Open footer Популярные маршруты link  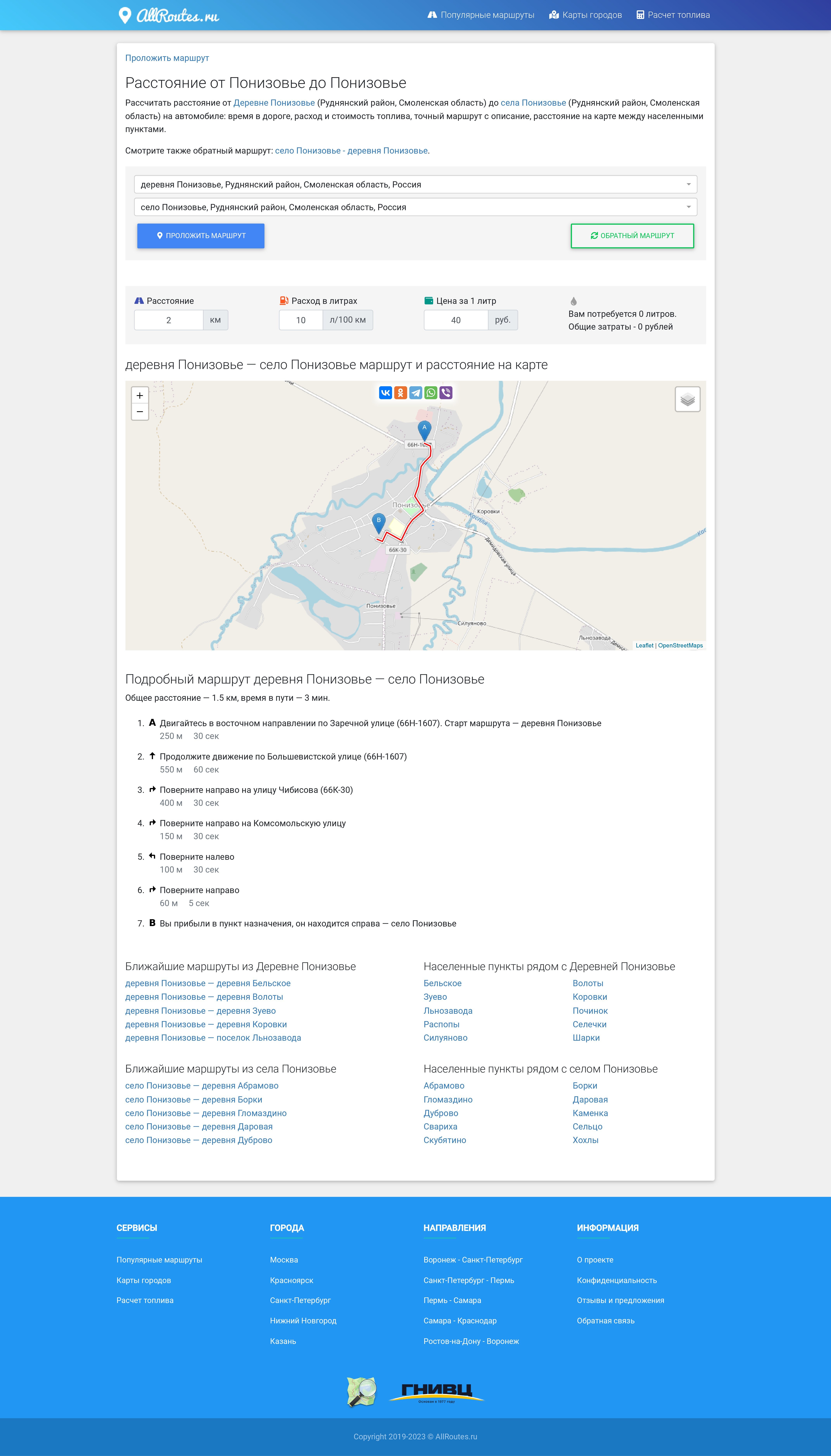159,1260
